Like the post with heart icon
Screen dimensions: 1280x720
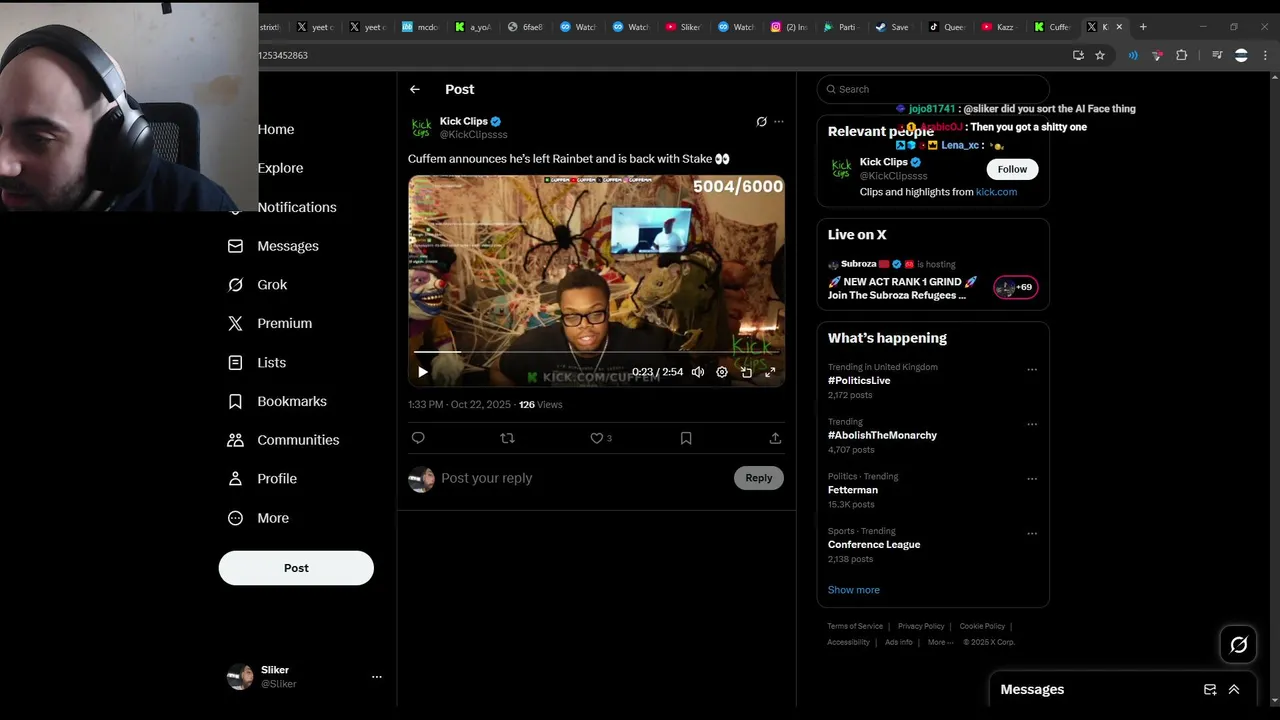[x=597, y=438]
